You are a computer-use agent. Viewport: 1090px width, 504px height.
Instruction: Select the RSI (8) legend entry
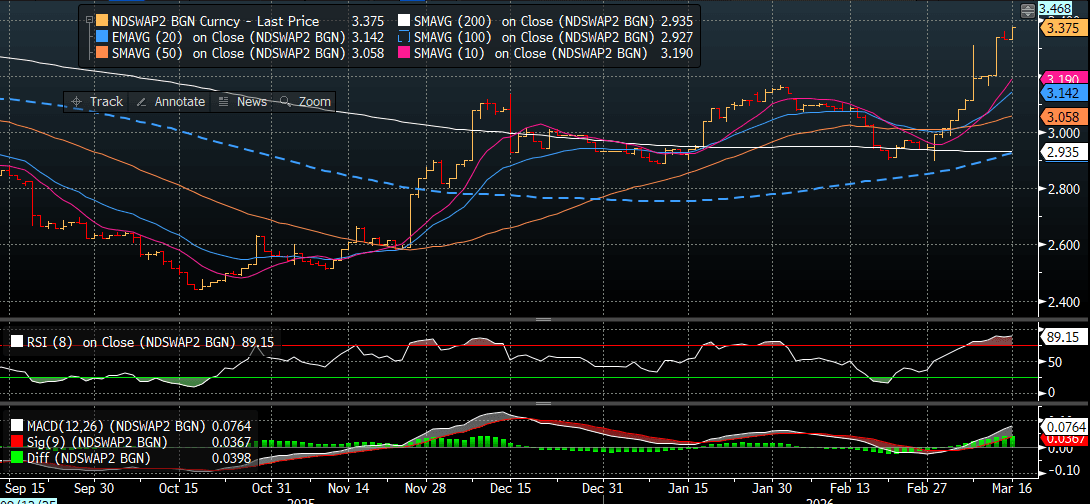coord(140,342)
